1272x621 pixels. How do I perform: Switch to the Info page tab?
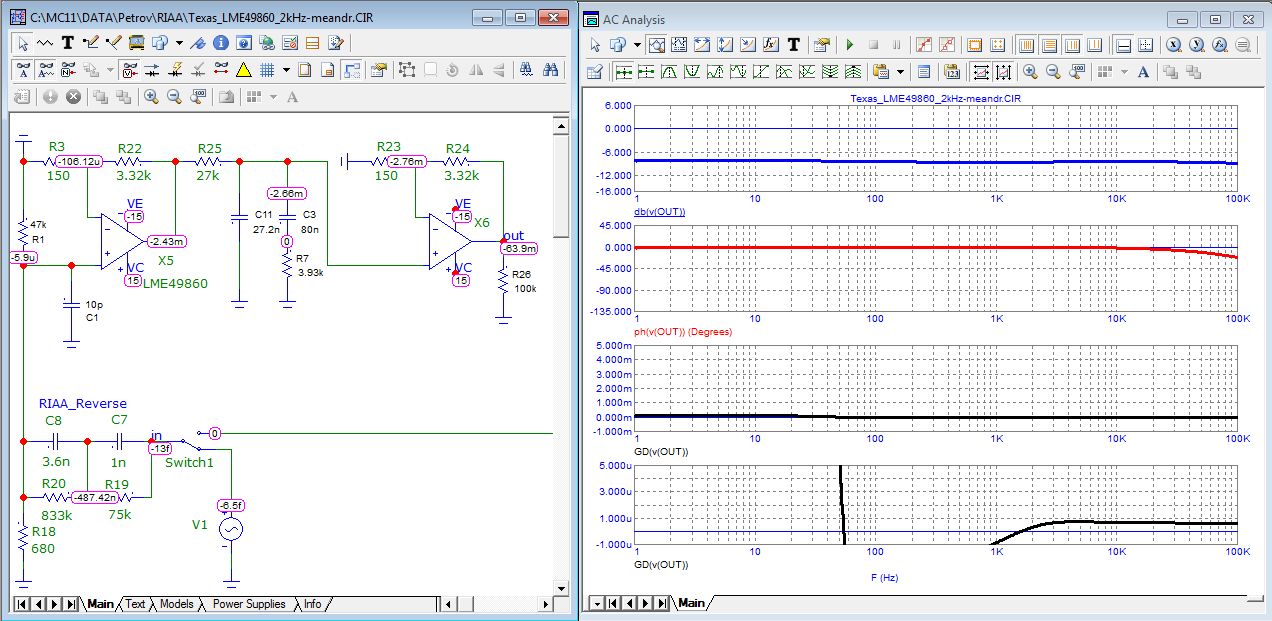pyautogui.click(x=313, y=604)
